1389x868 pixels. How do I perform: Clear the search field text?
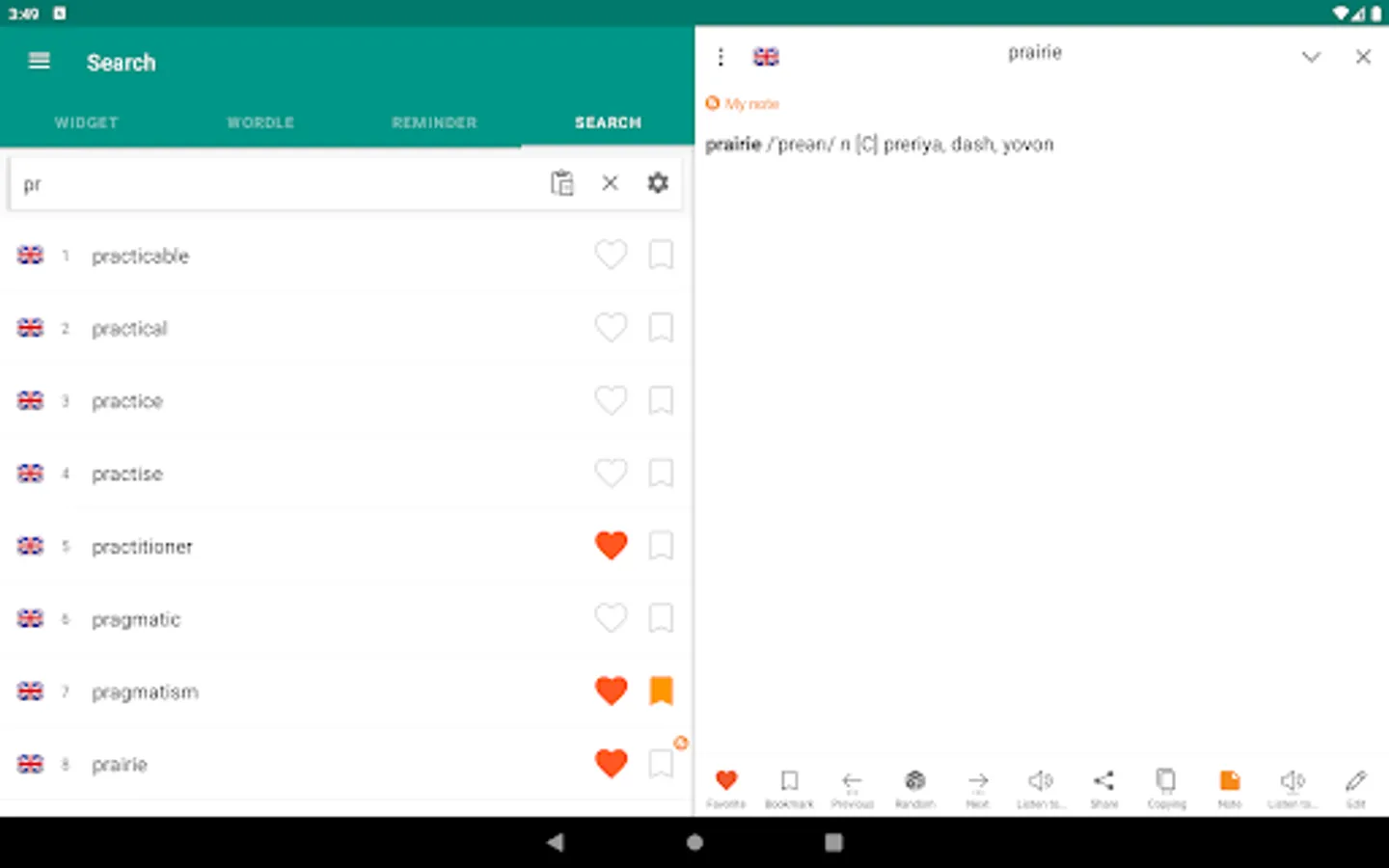pyautogui.click(x=610, y=182)
